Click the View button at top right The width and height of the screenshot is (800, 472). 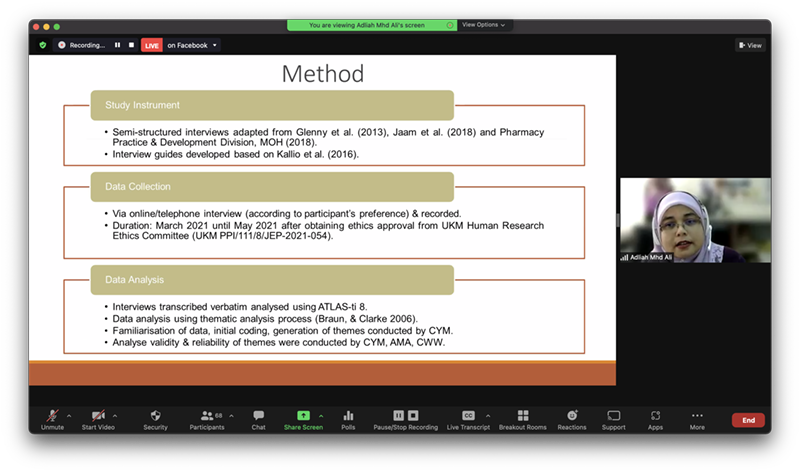750,45
